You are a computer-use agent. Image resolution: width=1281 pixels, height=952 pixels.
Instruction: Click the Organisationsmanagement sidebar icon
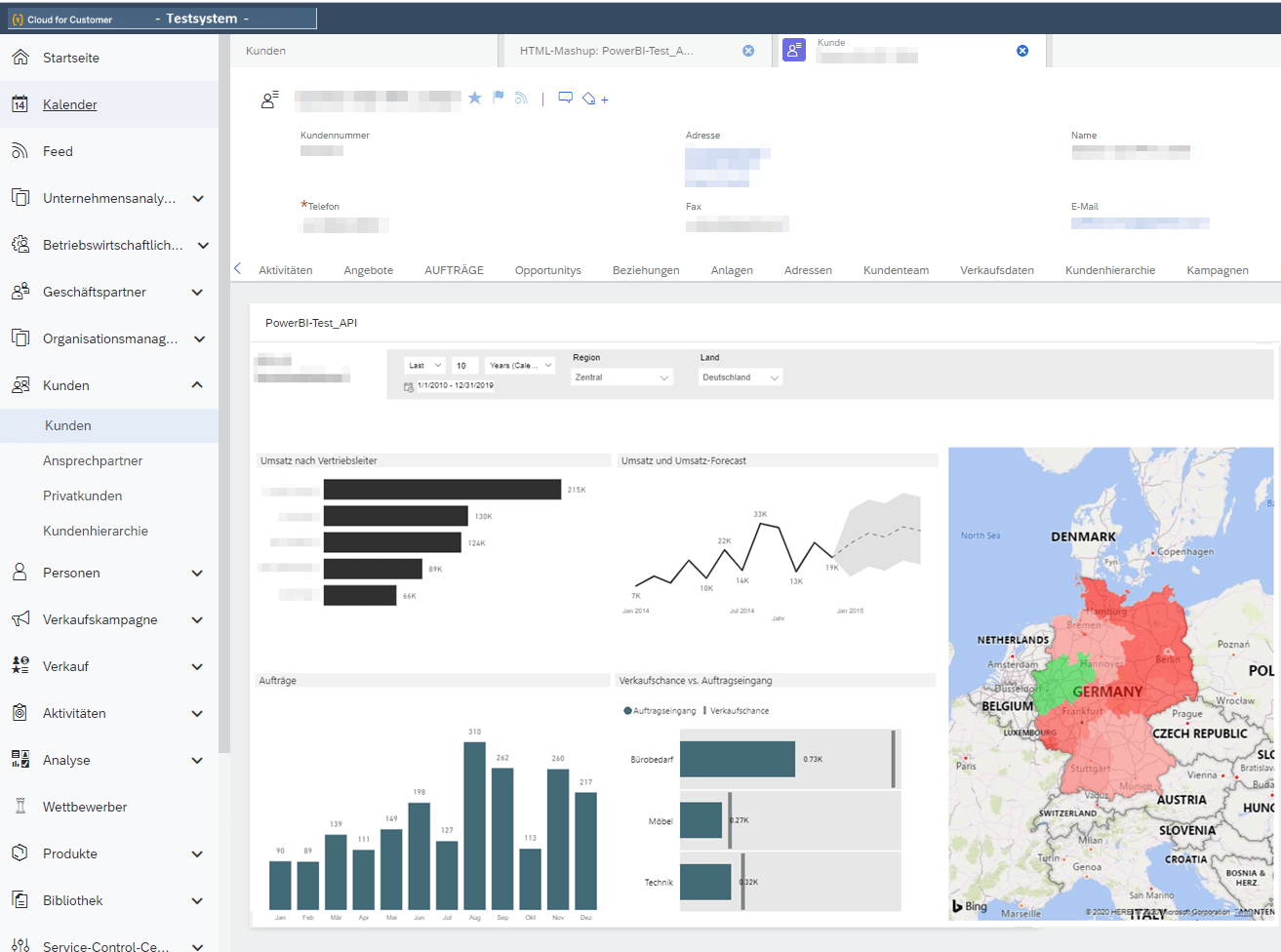20,338
